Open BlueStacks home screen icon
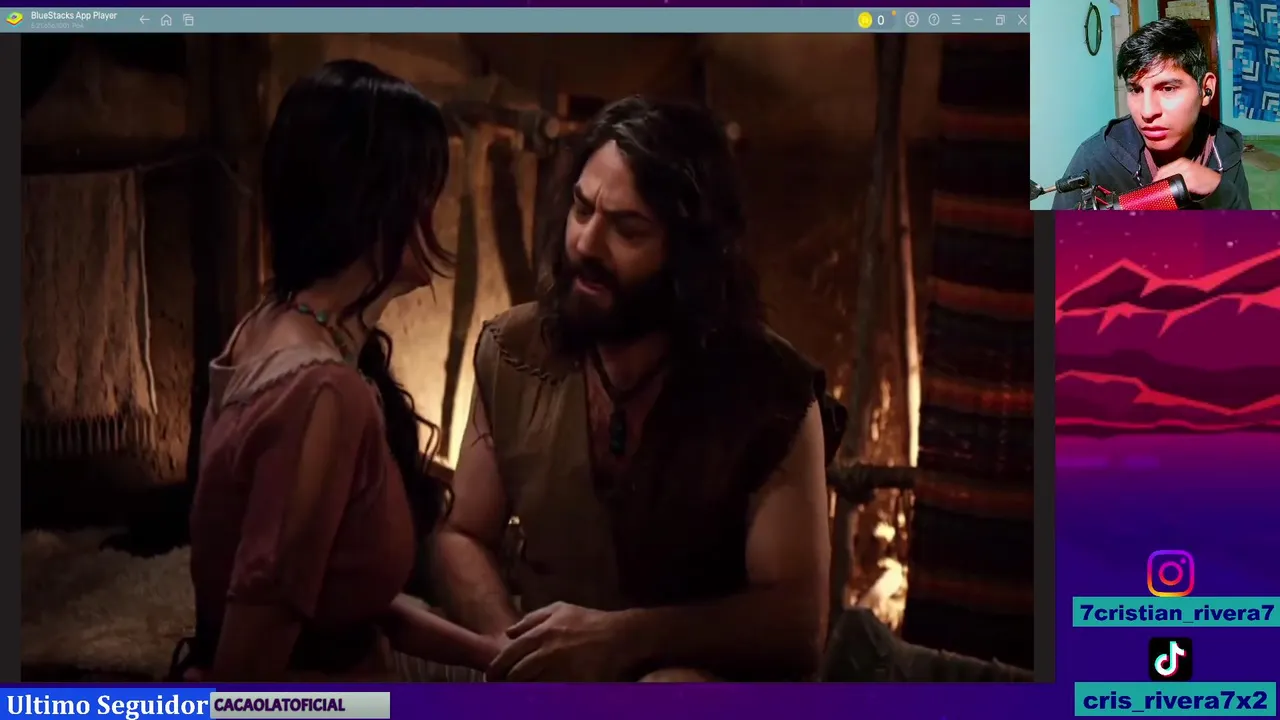Screen dimensions: 1280x720 (x=166, y=20)
